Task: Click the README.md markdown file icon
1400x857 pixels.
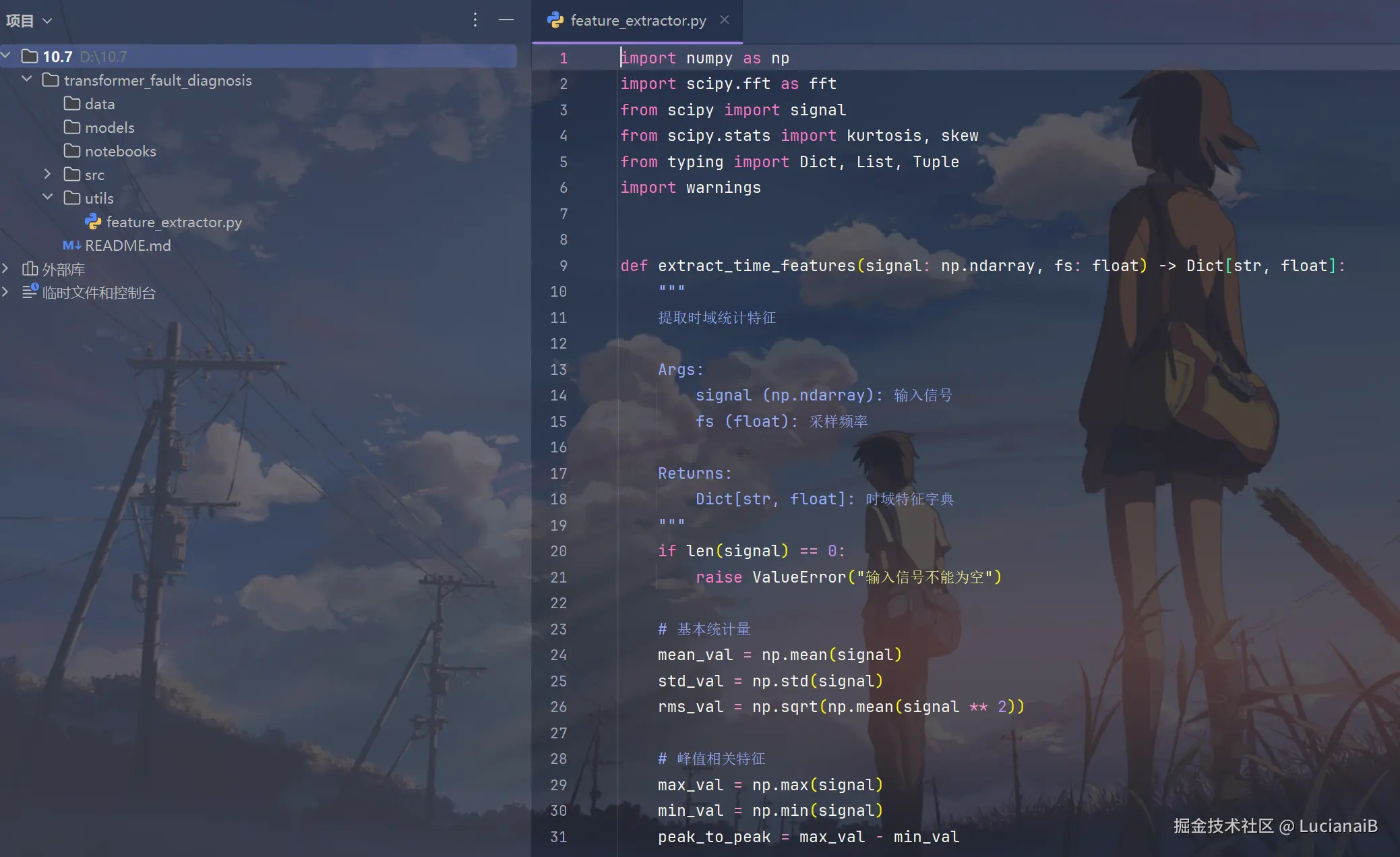Action: 71,245
